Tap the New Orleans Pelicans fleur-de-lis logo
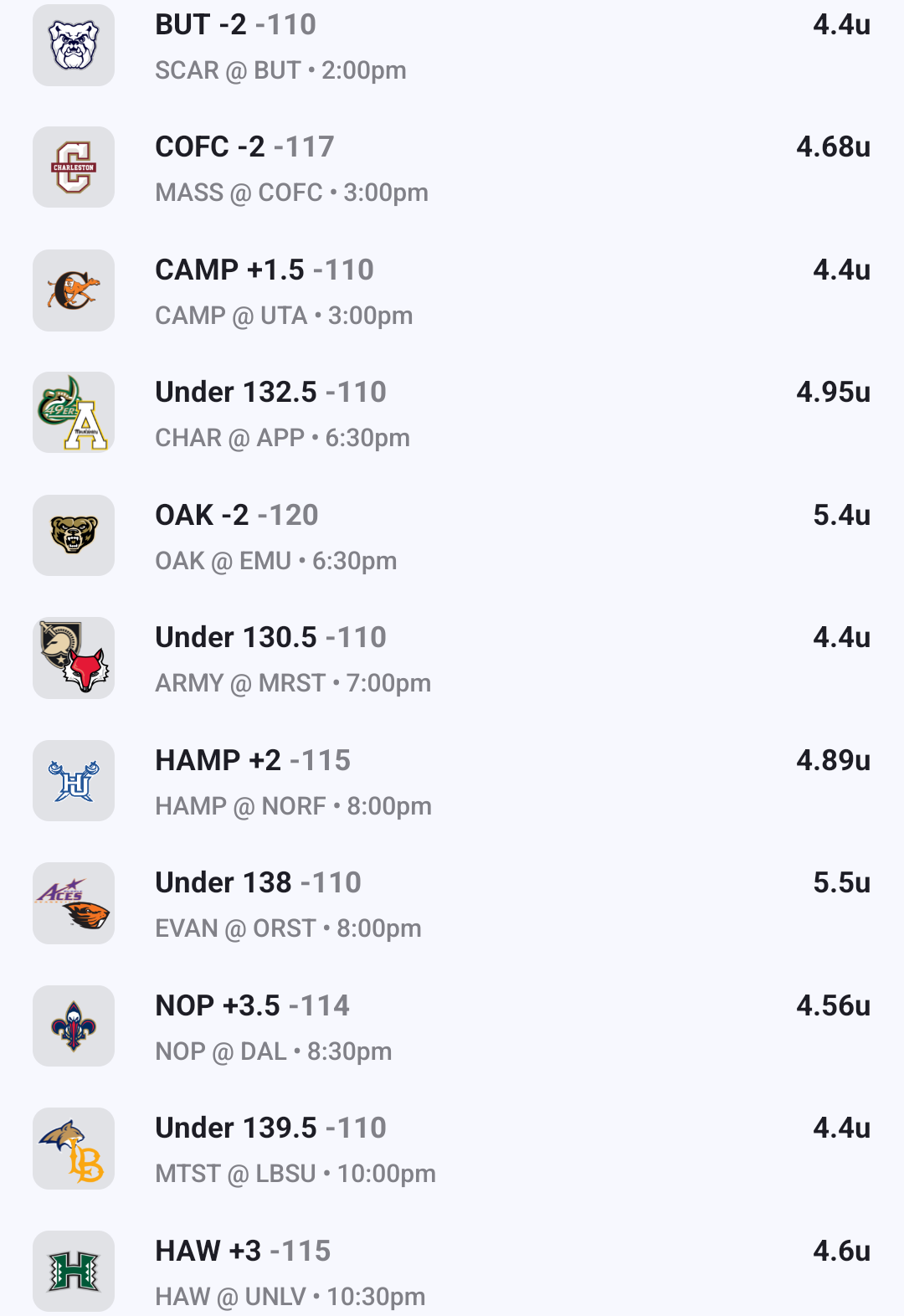The image size is (904, 1316). (74, 1026)
